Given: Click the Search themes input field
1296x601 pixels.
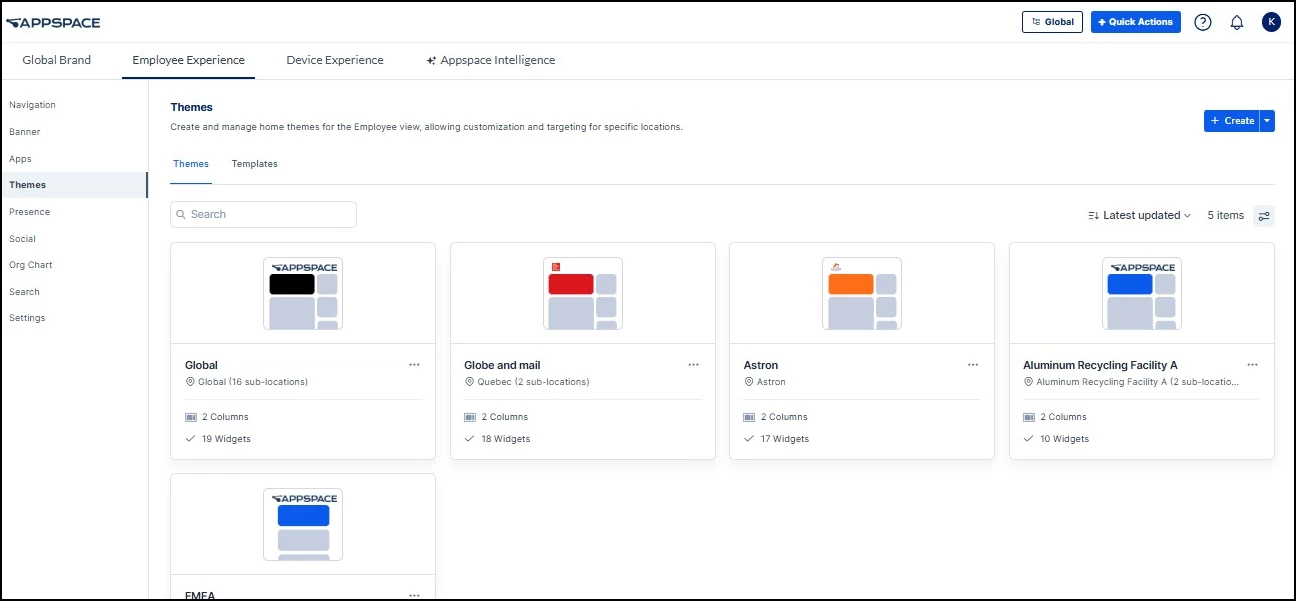Looking at the screenshot, I should (x=263, y=214).
